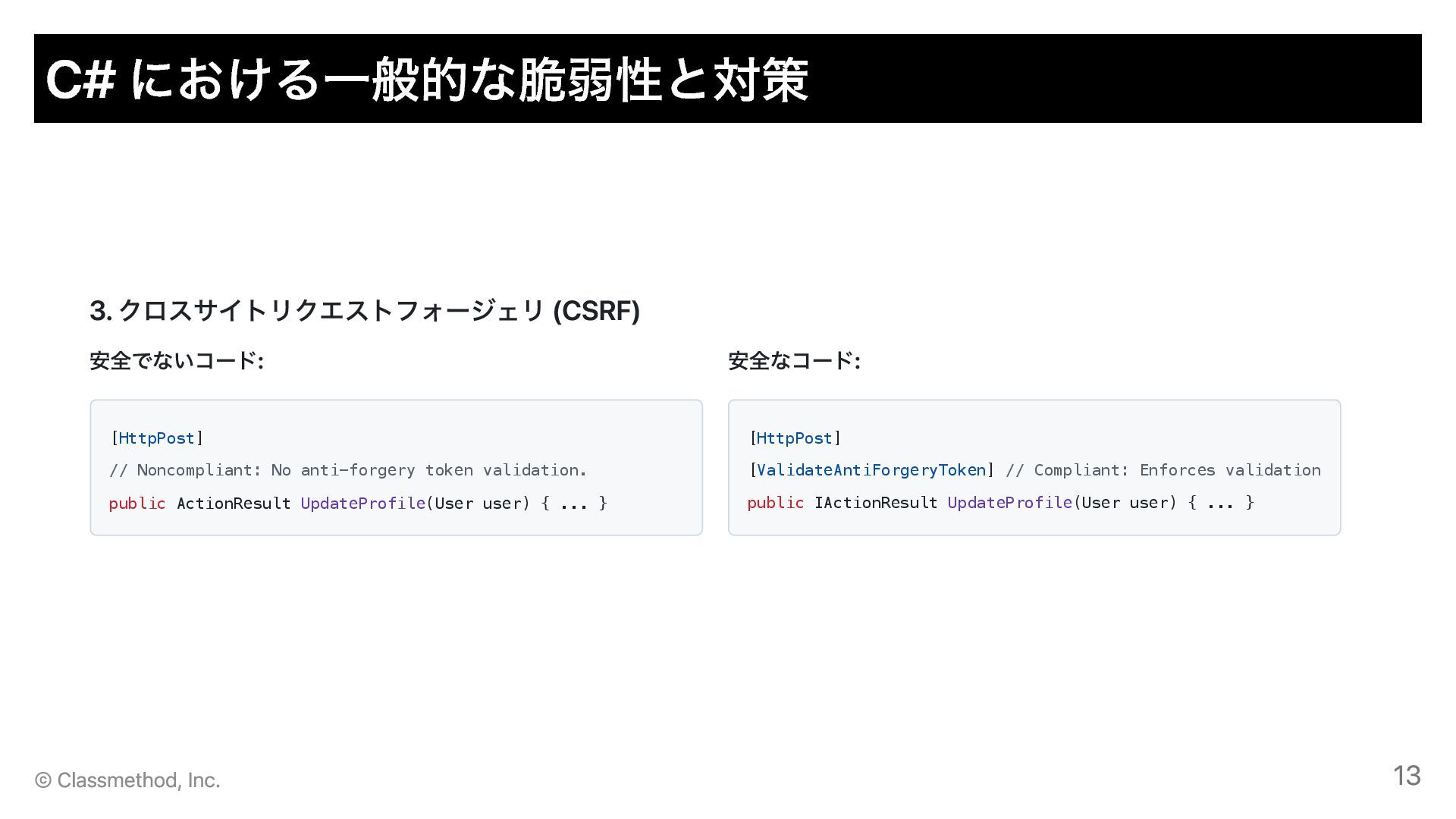Click [HttpPost] in the unsafe code block
This screenshot has height=819, width=1456.
click(x=157, y=438)
